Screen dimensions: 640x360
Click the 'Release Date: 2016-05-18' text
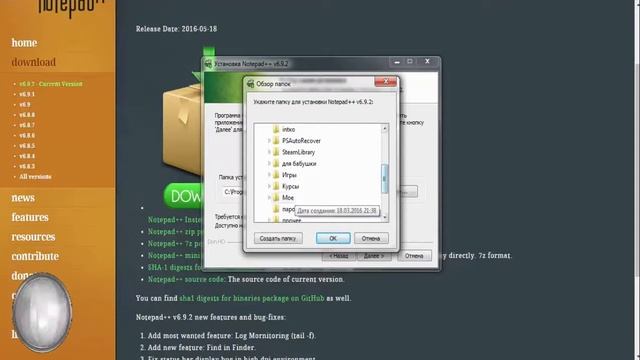click(176, 29)
